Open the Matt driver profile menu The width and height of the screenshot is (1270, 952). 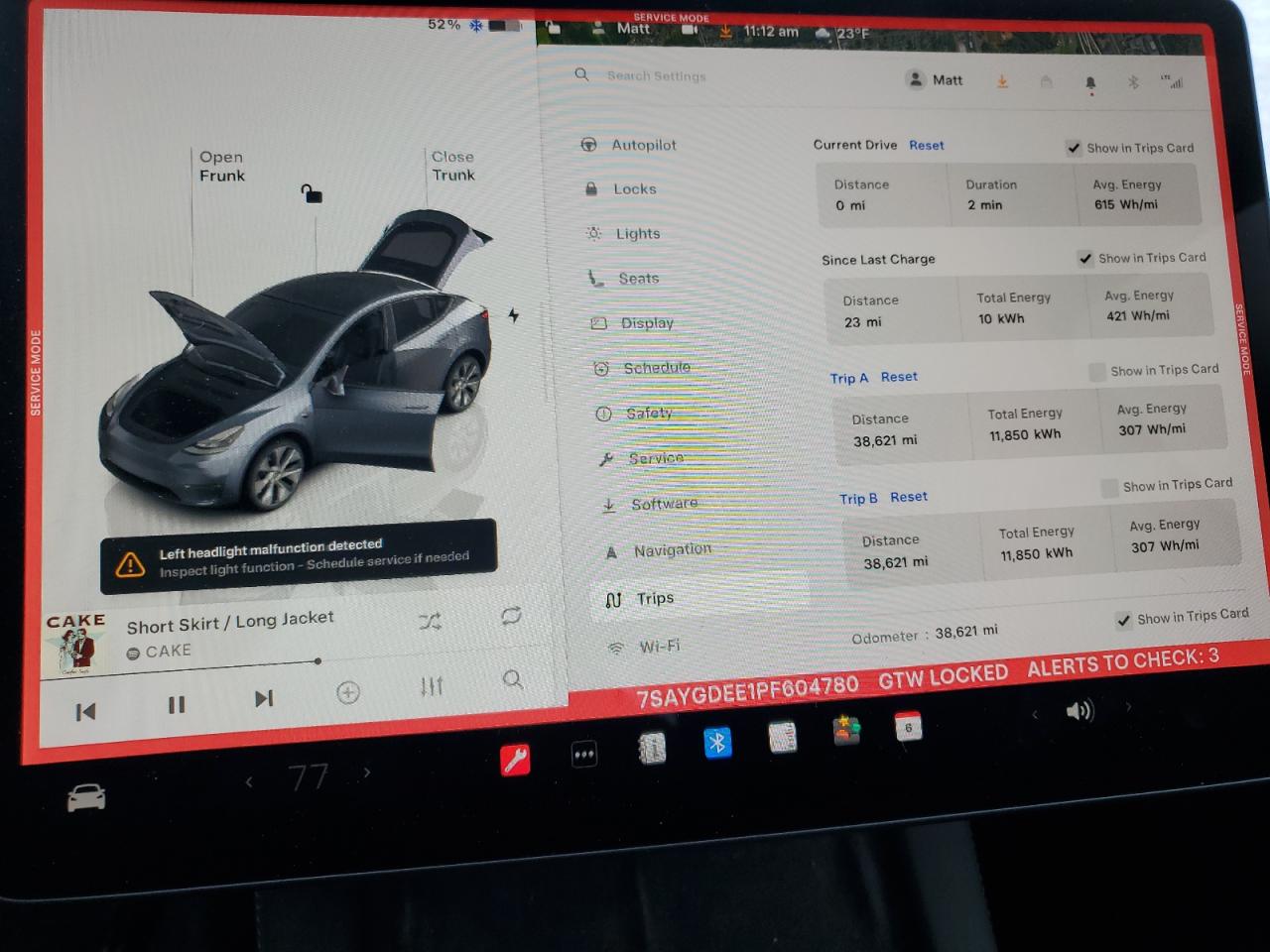(935, 80)
